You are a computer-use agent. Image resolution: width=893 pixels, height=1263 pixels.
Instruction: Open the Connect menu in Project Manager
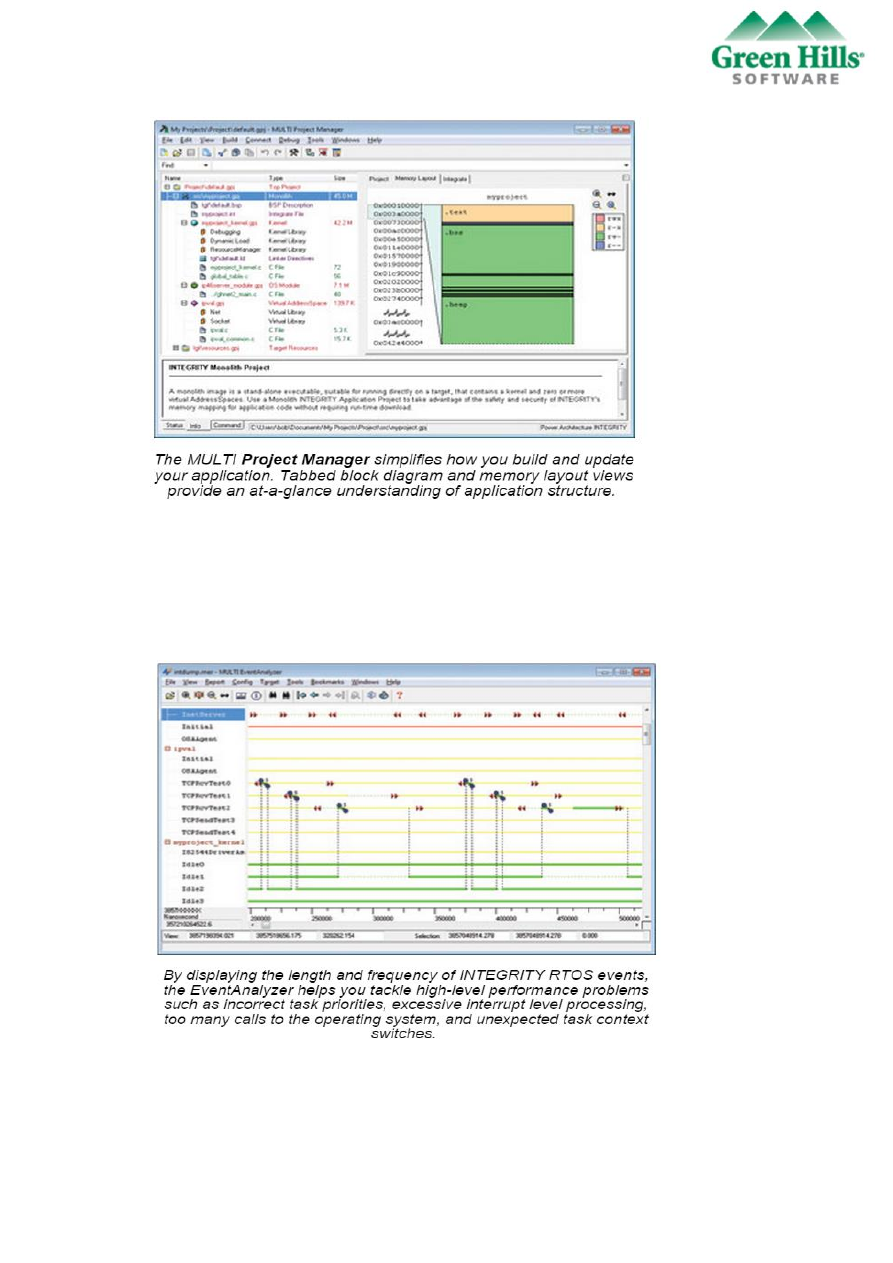[x=258, y=140]
